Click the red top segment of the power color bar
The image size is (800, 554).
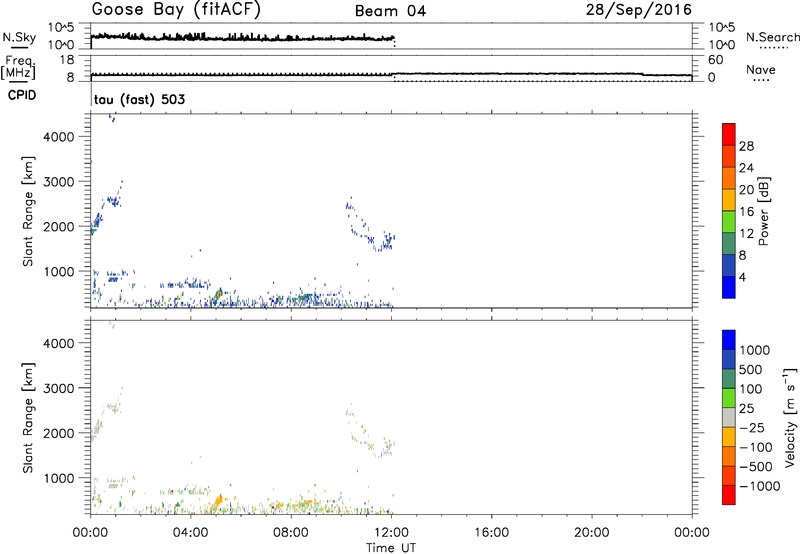(x=729, y=135)
